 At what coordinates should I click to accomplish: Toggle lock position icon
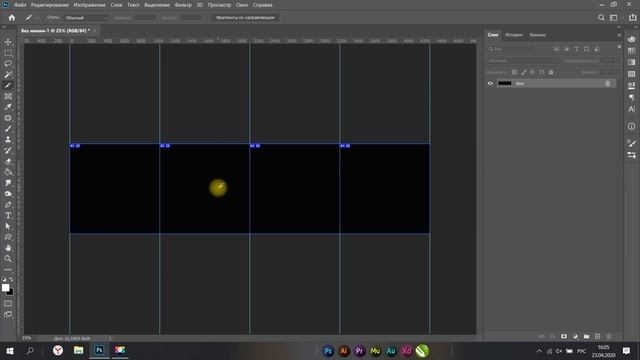click(x=533, y=72)
